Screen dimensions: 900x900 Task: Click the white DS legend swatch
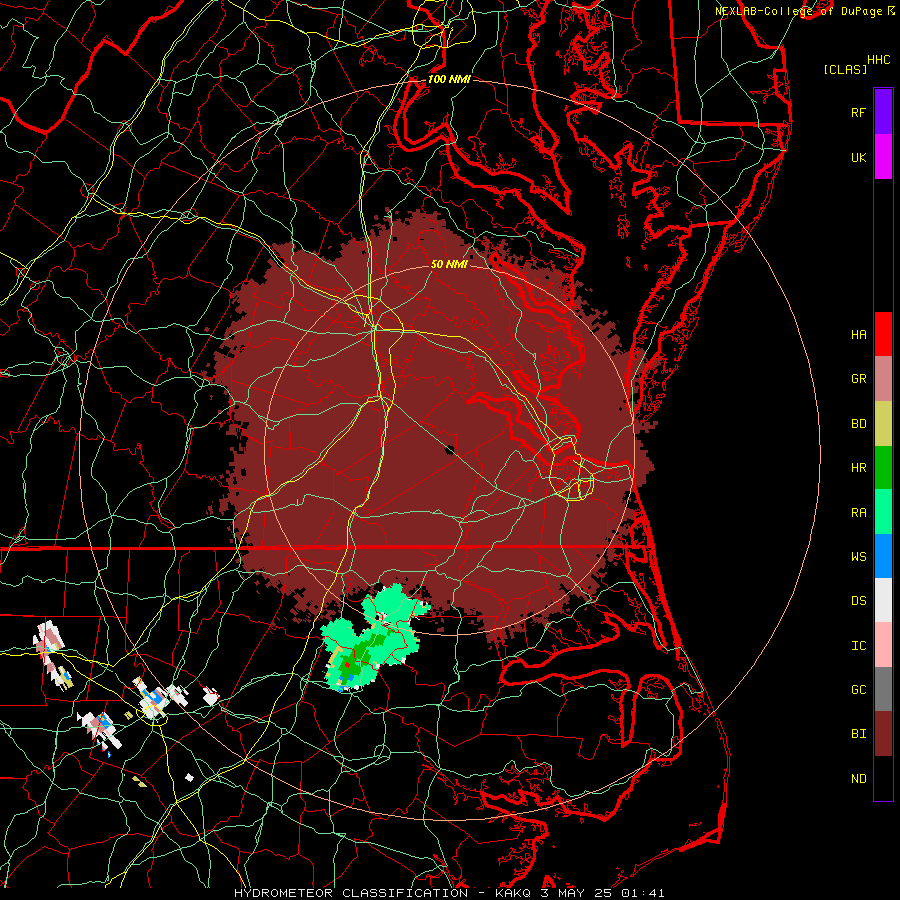click(883, 600)
